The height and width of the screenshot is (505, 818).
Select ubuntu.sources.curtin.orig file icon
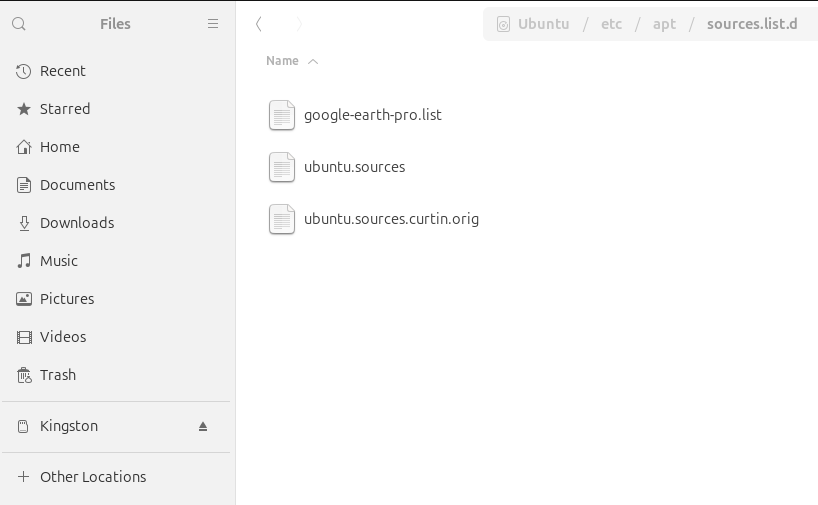click(282, 219)
